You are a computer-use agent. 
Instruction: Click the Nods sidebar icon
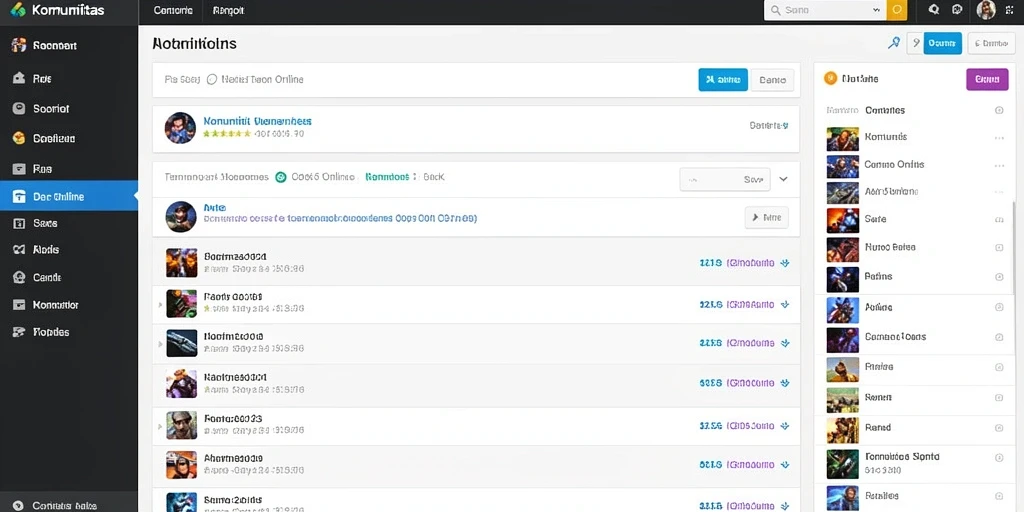19,249
